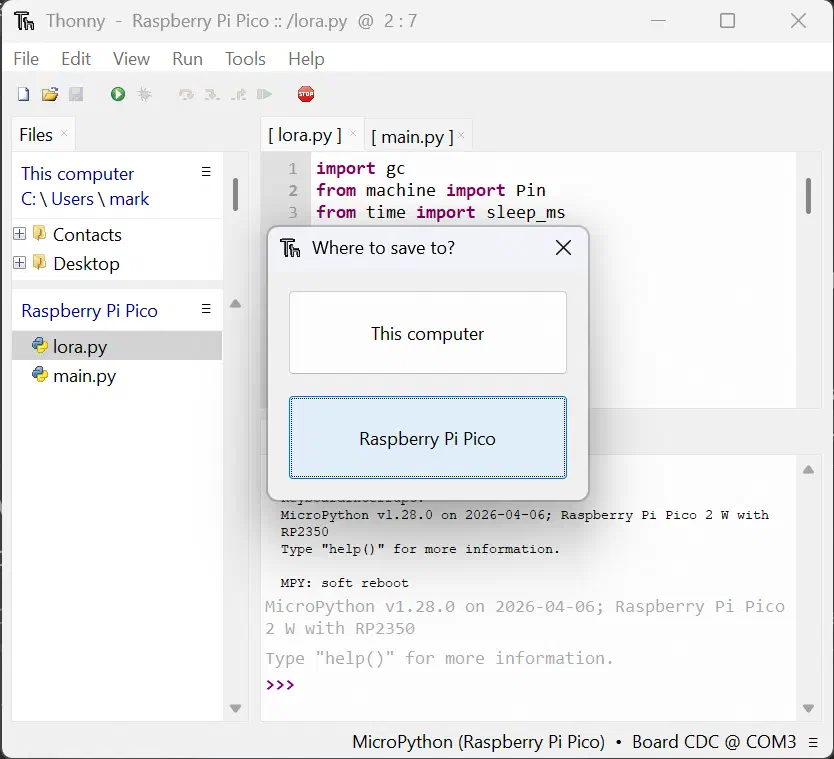
Task: Expand the Contacts folder tree node
Action: coord(20,234)
